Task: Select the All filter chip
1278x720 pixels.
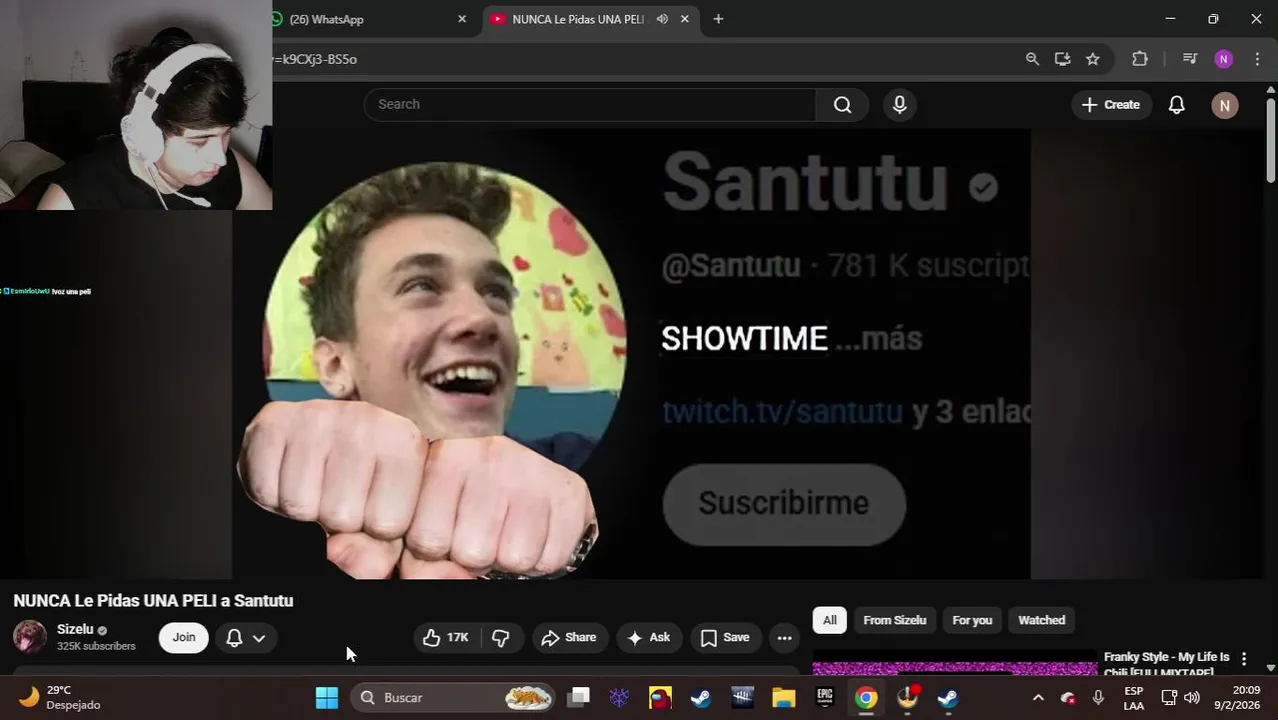Action: 830,620
